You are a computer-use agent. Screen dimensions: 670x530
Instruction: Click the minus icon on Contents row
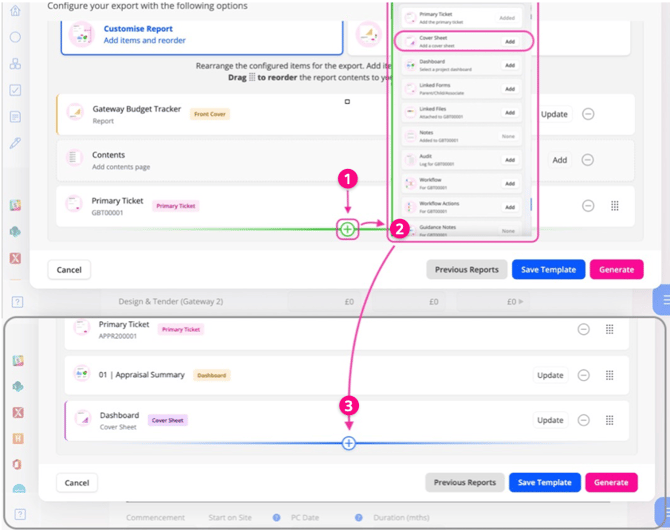pyautogui.click(x=588, y=160)
